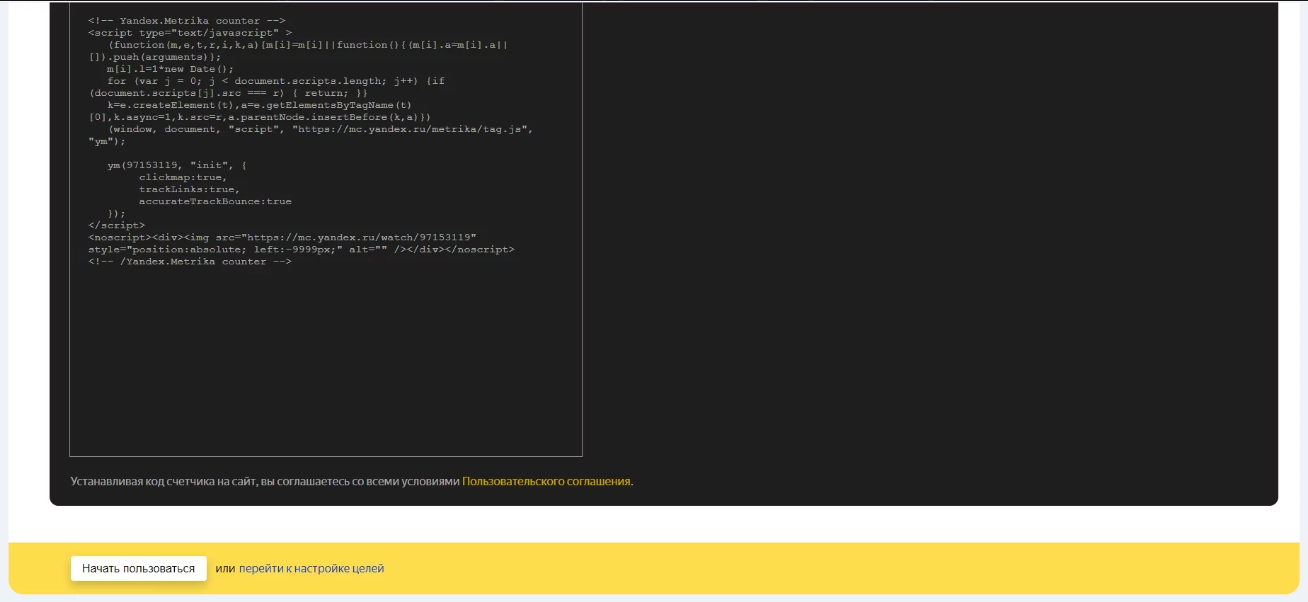Click the closing "/Yandex.Metrika counter" comment line
1308x602 pixels.
point(190,261)
